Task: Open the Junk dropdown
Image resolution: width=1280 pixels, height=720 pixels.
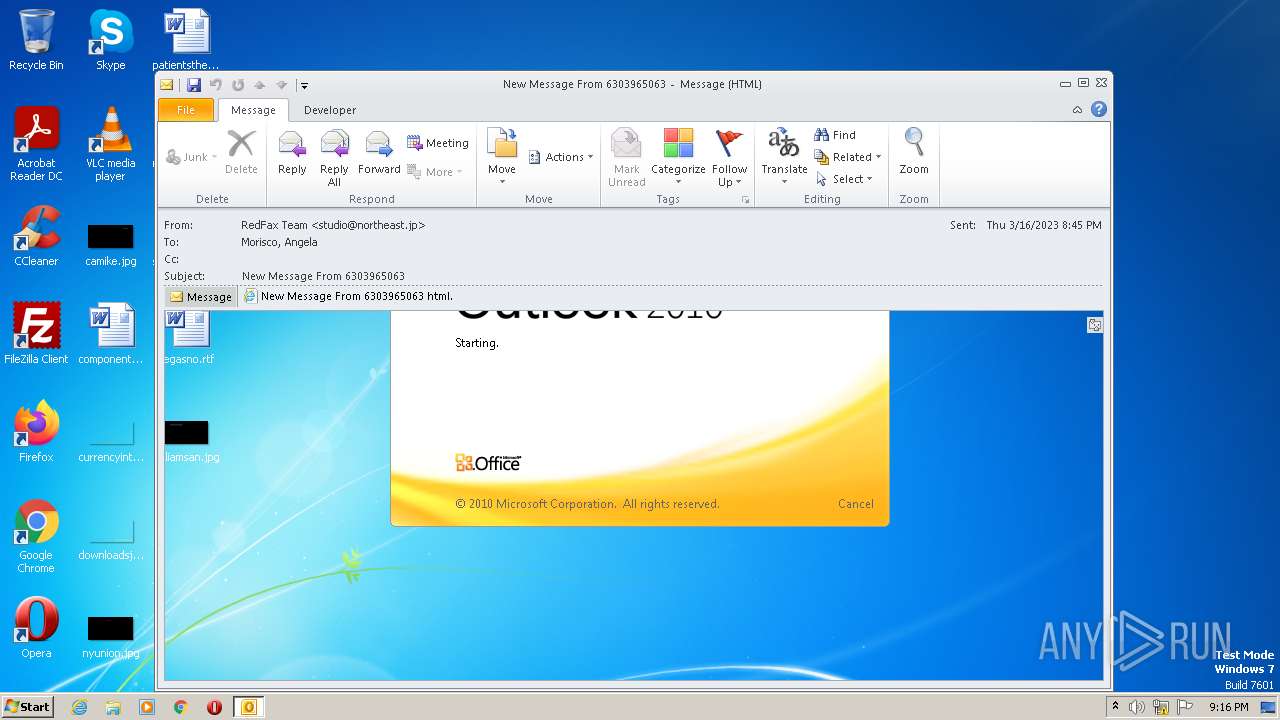Action: [x=191, y=157]
